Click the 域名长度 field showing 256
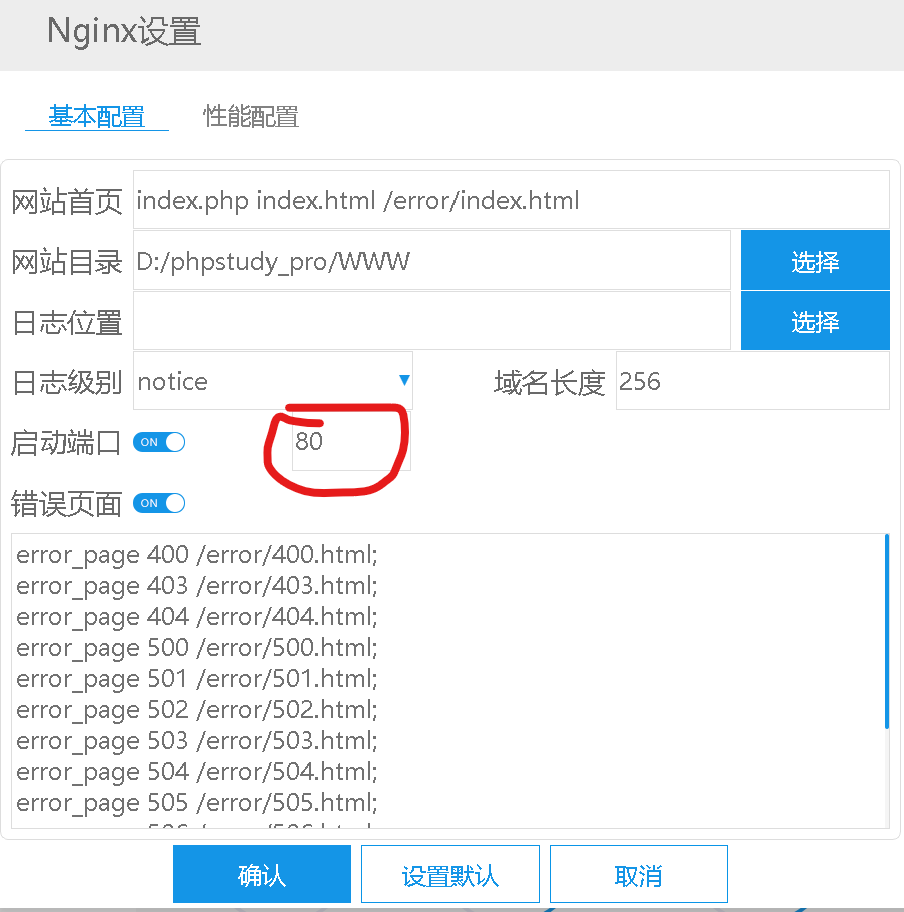This screenshot has height=912, width=904. pos(753,381)
